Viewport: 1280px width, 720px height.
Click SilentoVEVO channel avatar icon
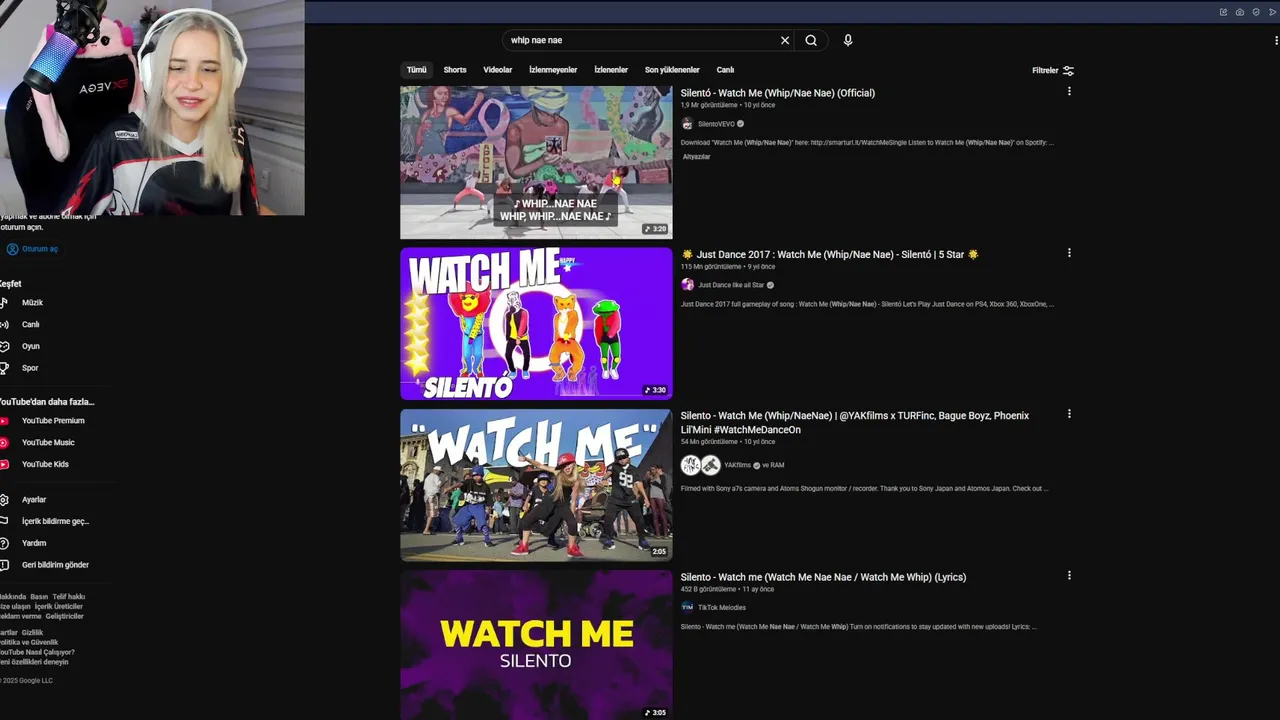click(687, 124)
